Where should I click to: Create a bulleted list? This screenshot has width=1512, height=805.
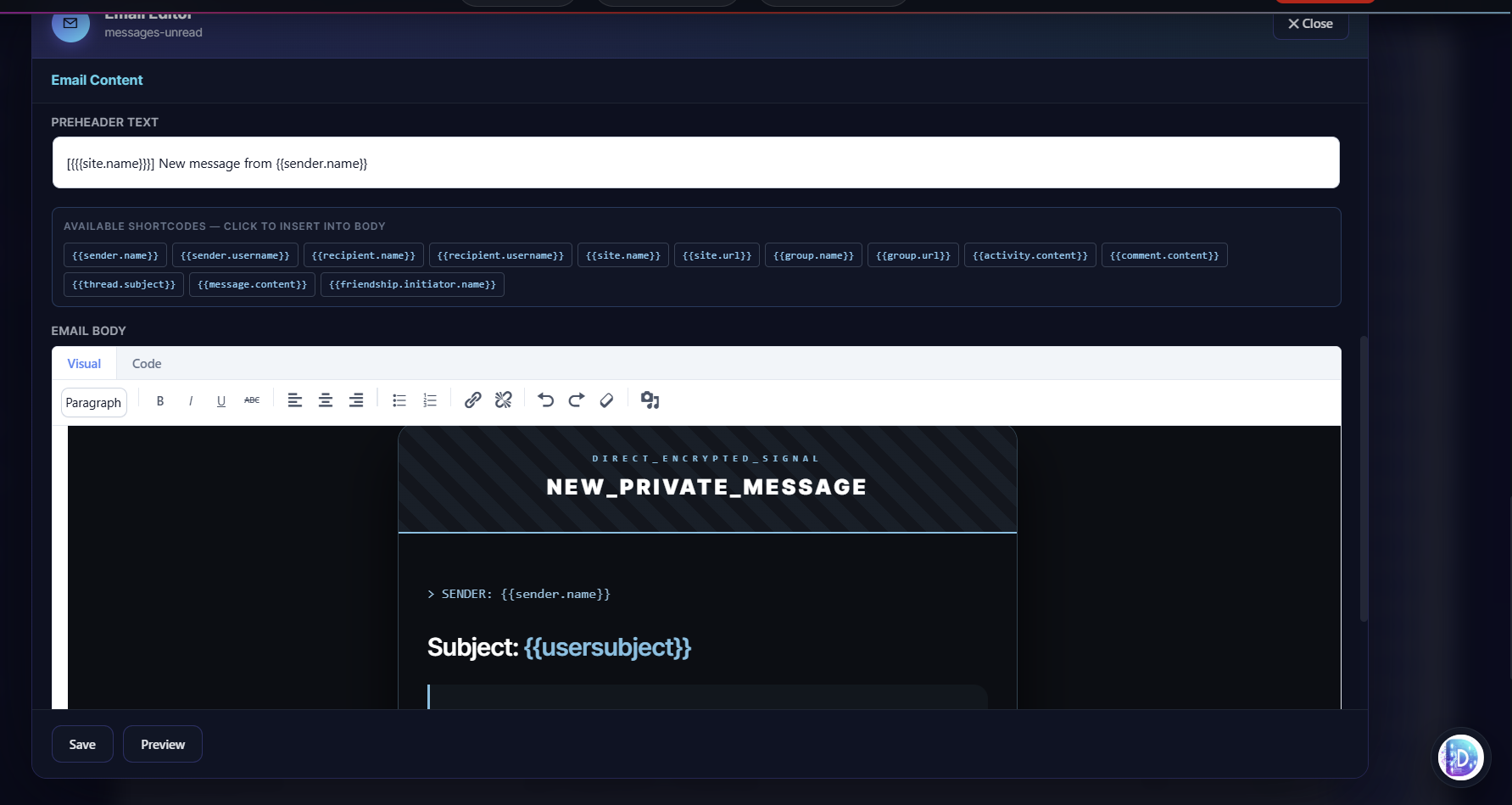point(399,400)
